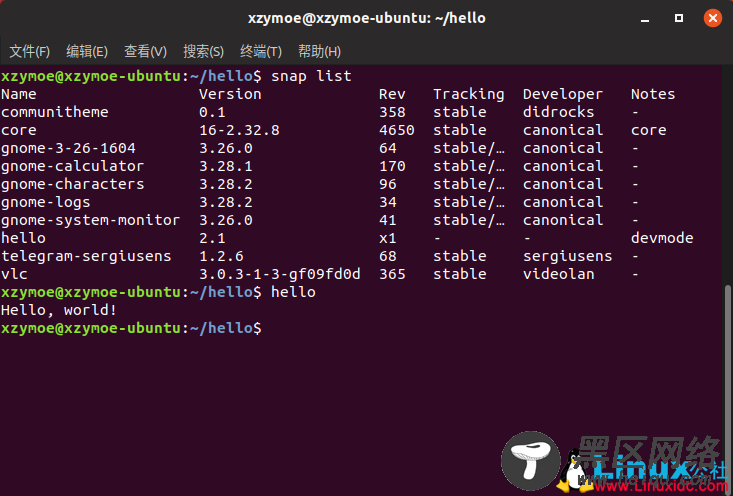
Task: Click the 'Name' column header
Action: (19, 94)
